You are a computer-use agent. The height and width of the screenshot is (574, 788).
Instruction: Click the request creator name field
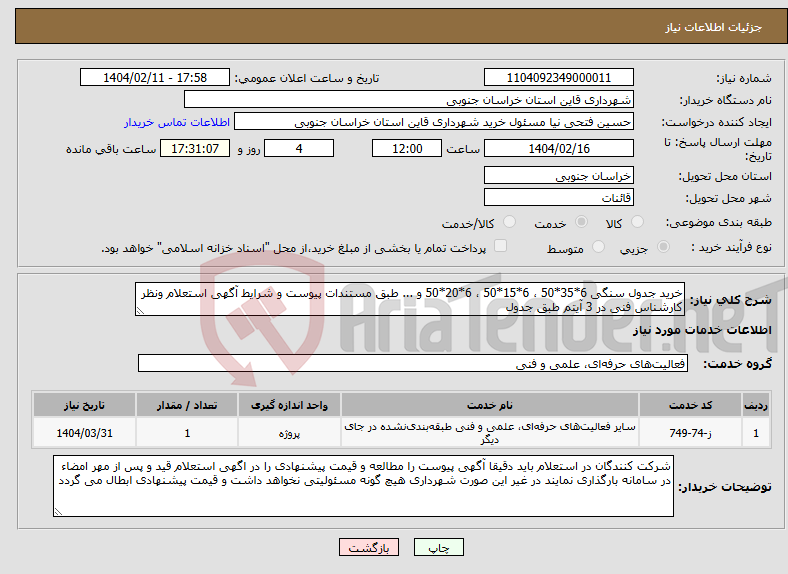click(x=434, y=122)
